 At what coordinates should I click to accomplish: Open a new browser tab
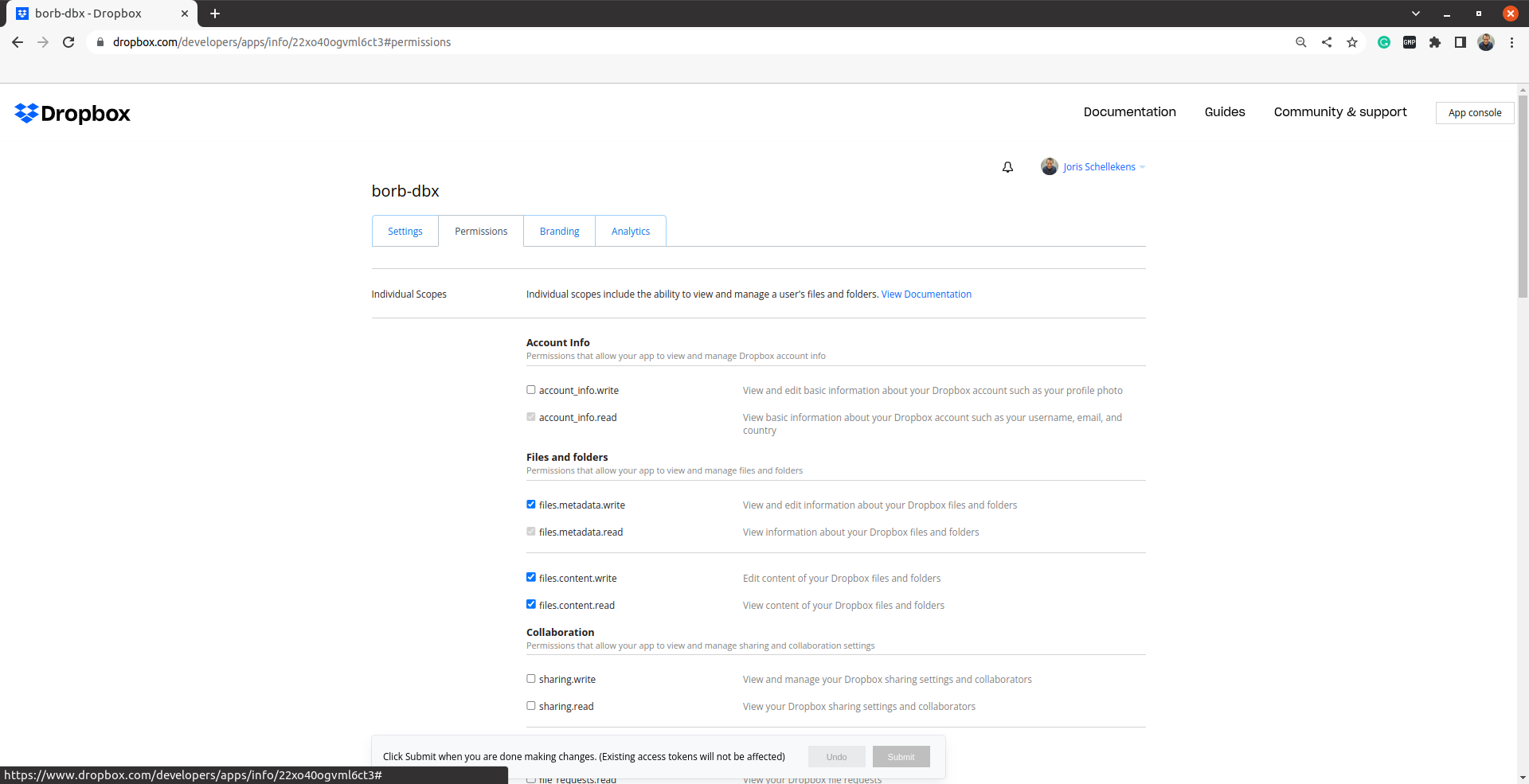(215, 14)
